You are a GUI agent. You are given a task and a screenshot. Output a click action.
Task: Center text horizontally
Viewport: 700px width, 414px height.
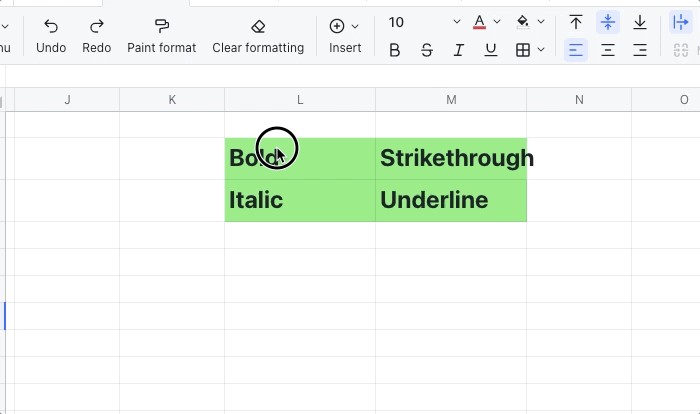608,50
